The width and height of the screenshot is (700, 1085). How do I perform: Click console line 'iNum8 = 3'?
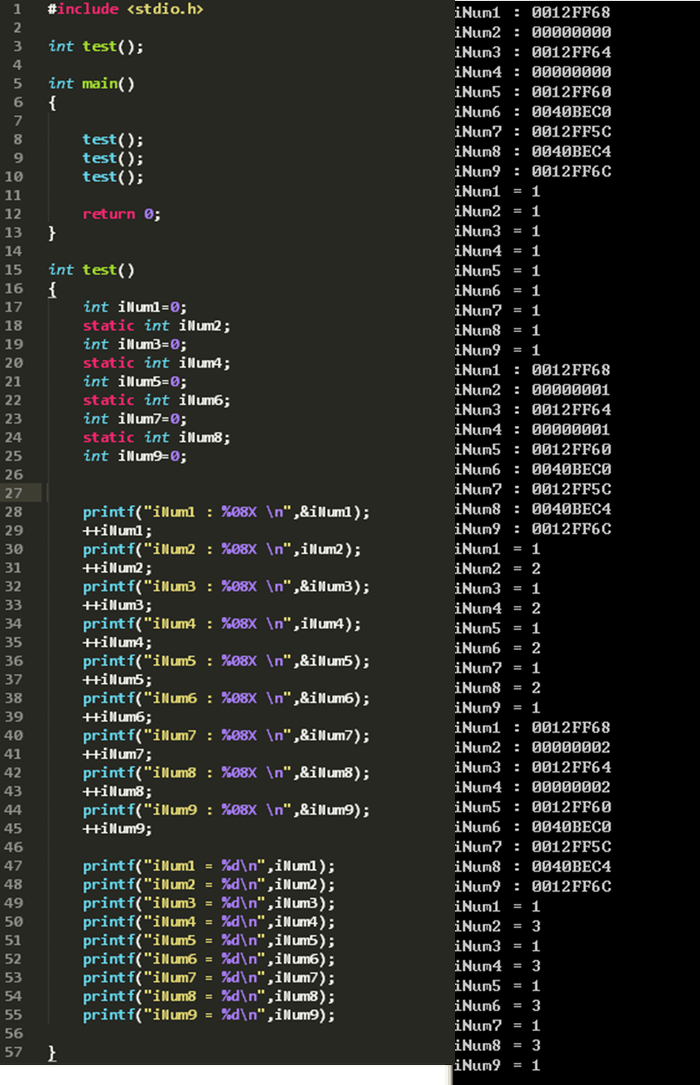[x=497, y=1046]
